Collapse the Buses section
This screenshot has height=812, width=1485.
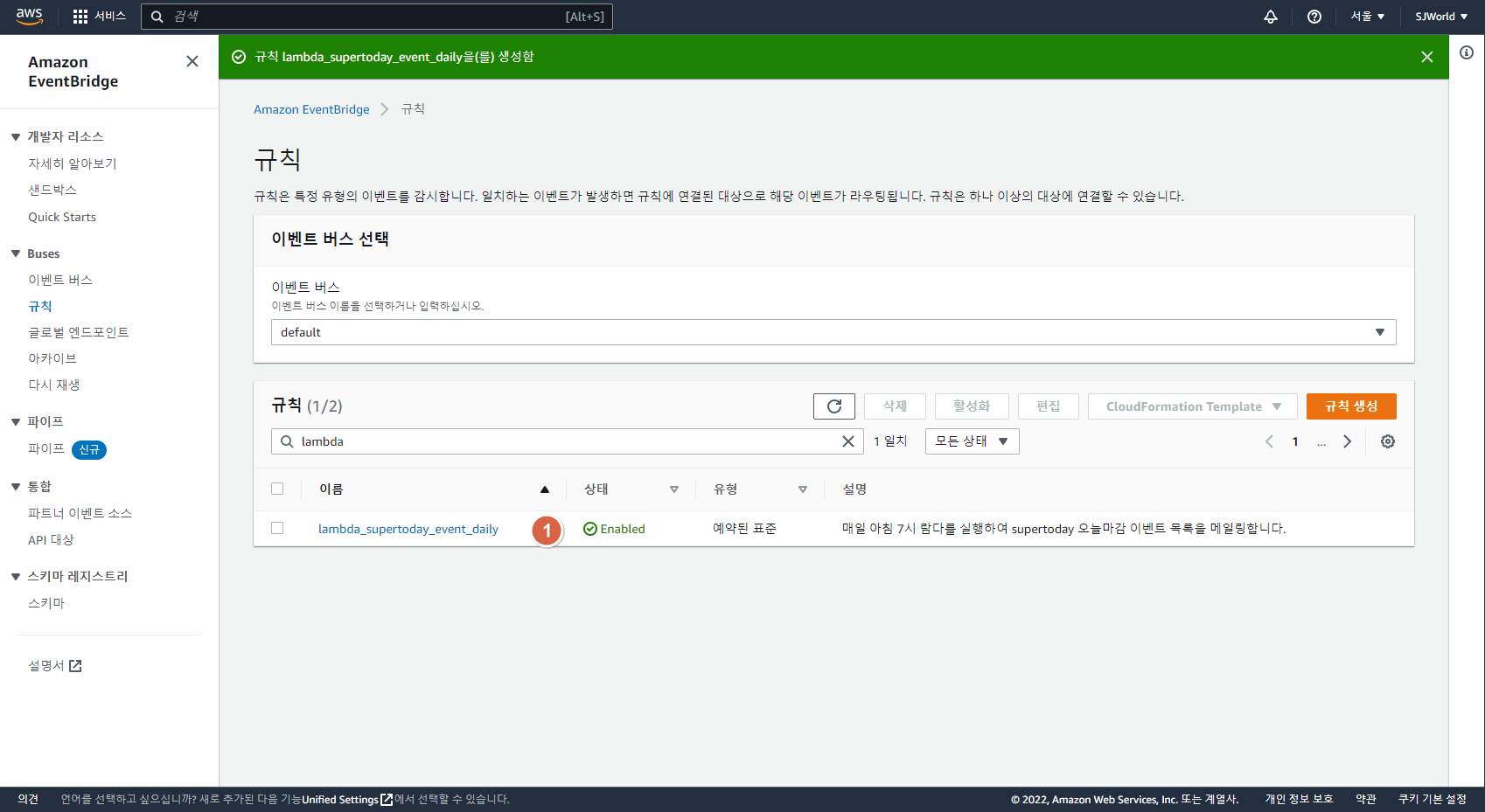[16, 253]
